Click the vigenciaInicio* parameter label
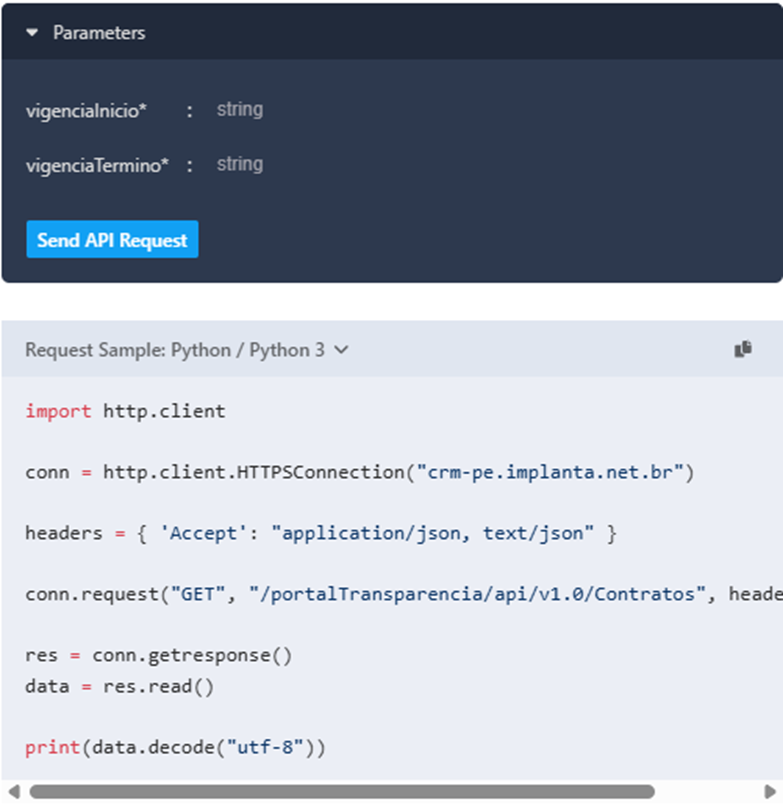Image resolution: width=783 pixels, height=805 pixels. [x=86, y=111]
